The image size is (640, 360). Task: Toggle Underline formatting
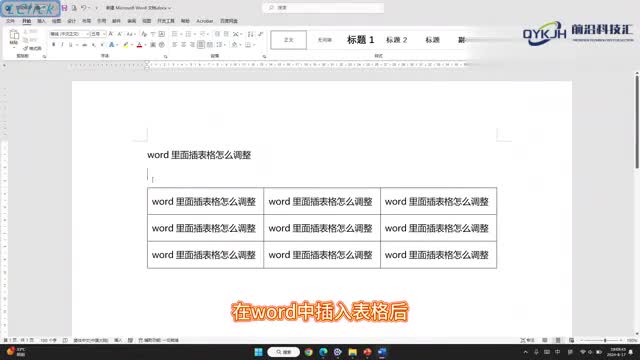pos(71,44)
